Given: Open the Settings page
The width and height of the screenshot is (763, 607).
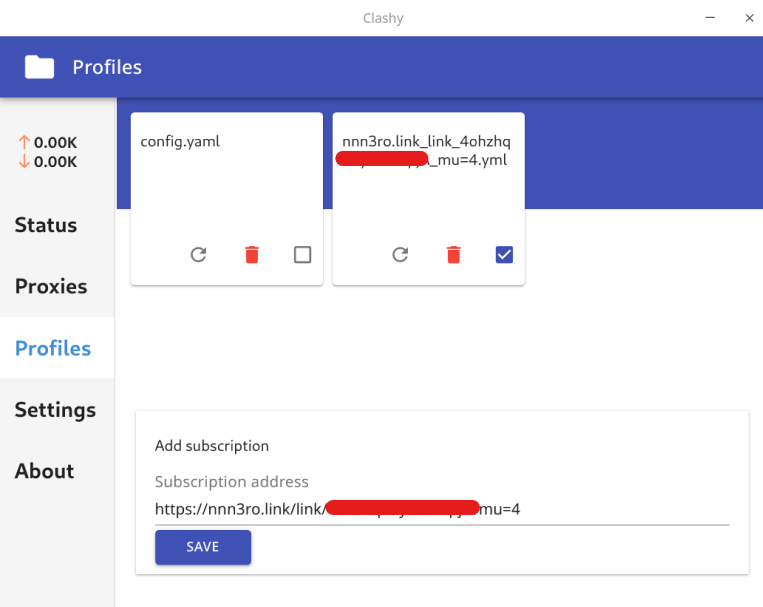Looking at the screenshot, I should point(55,410).
